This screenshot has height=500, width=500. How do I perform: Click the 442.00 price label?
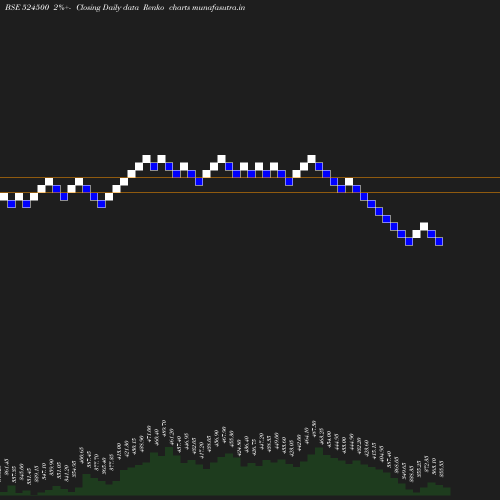[299, 443]
